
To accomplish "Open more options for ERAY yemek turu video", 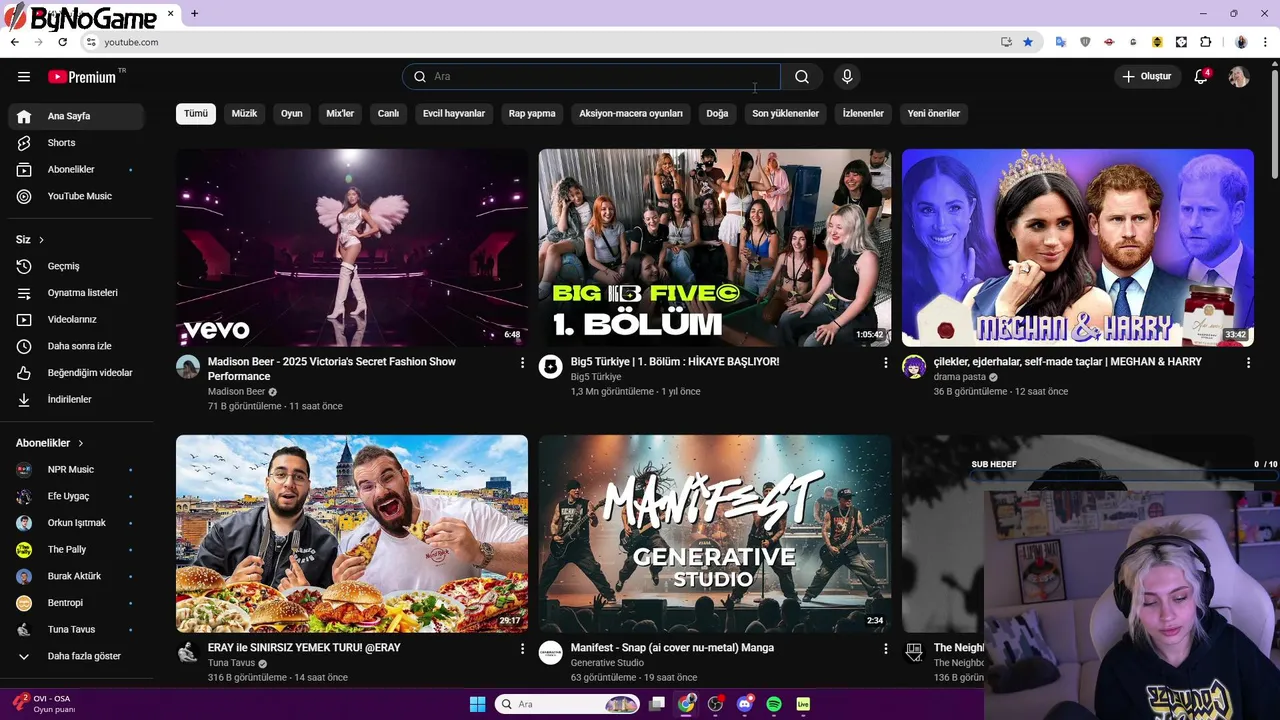I will click(522, 649).
